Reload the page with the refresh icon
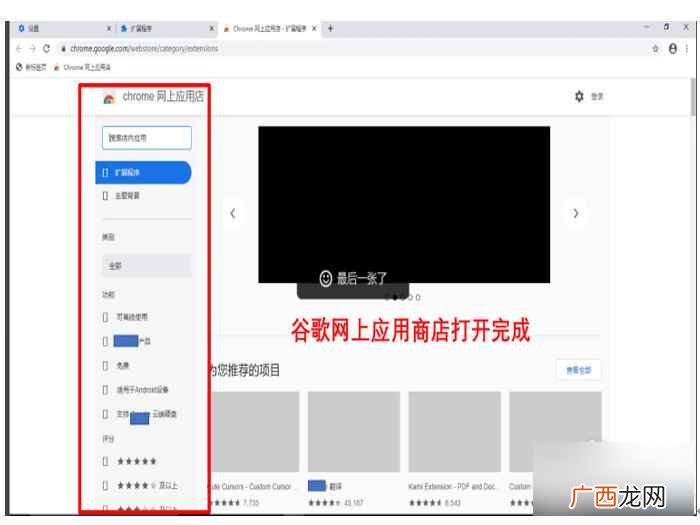The width and height of the screenshot is (700, 525). click(x=46, y=48)
